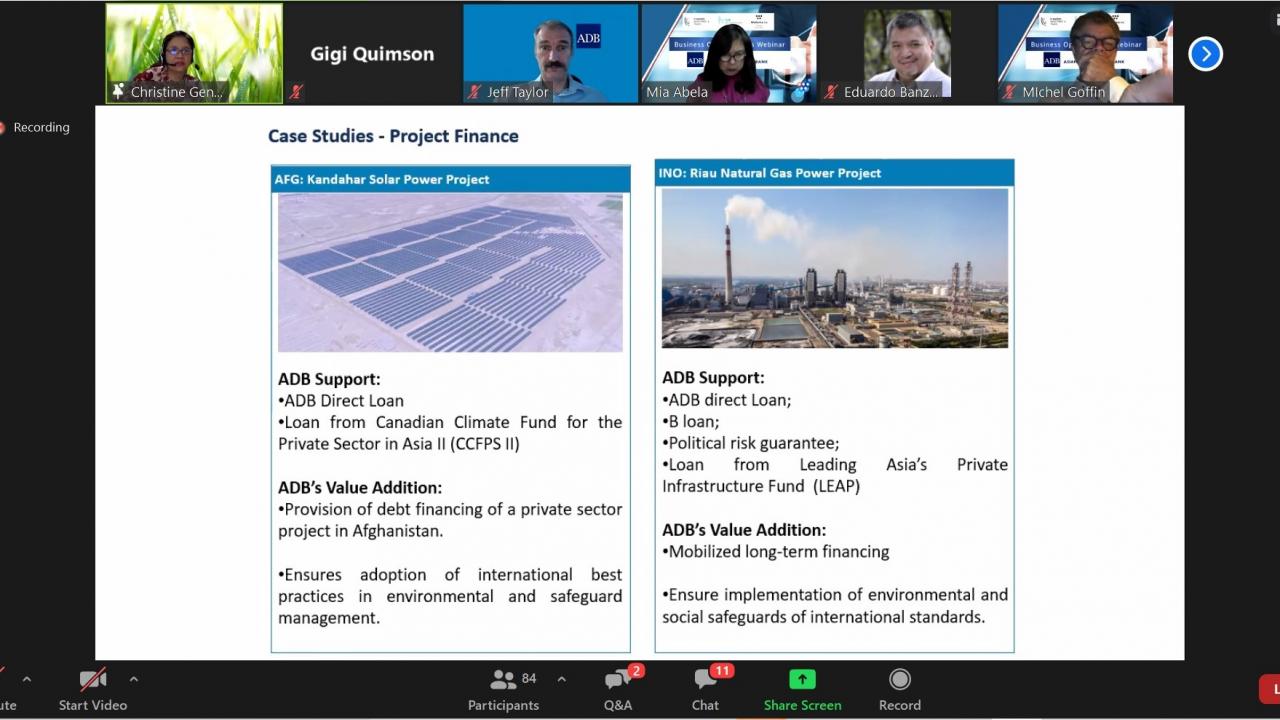Click 'Case Studies - Project Finance' title
This screenshot has height=720, width=1280.
(x=393, y=136)
